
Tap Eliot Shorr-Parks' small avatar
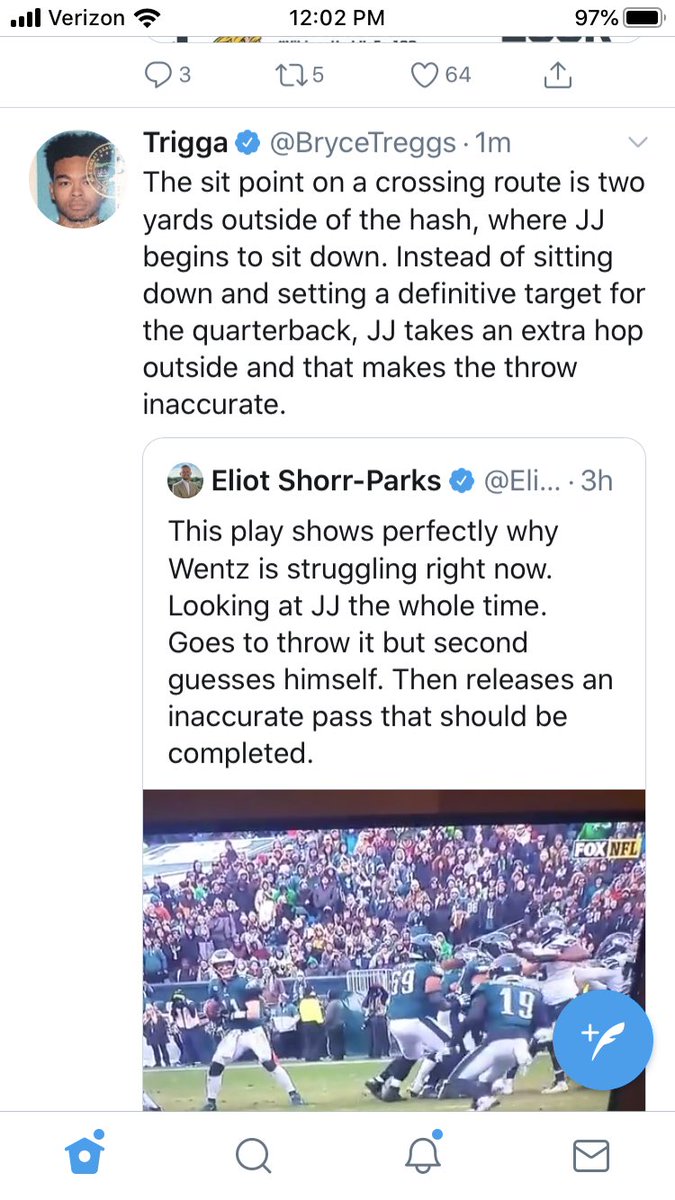click(185, 481)
